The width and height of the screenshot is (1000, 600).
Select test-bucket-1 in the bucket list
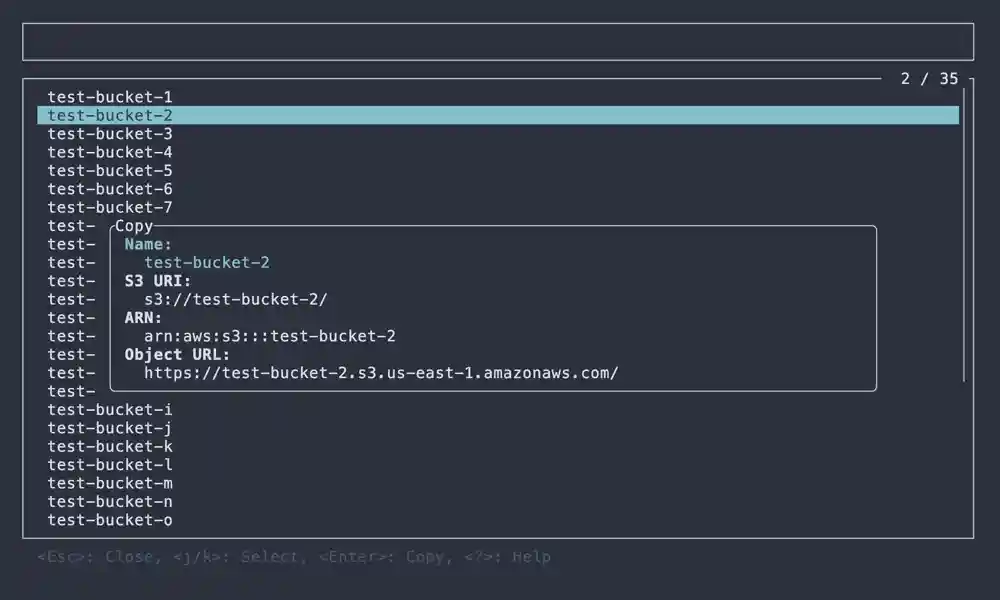(110, 97)
